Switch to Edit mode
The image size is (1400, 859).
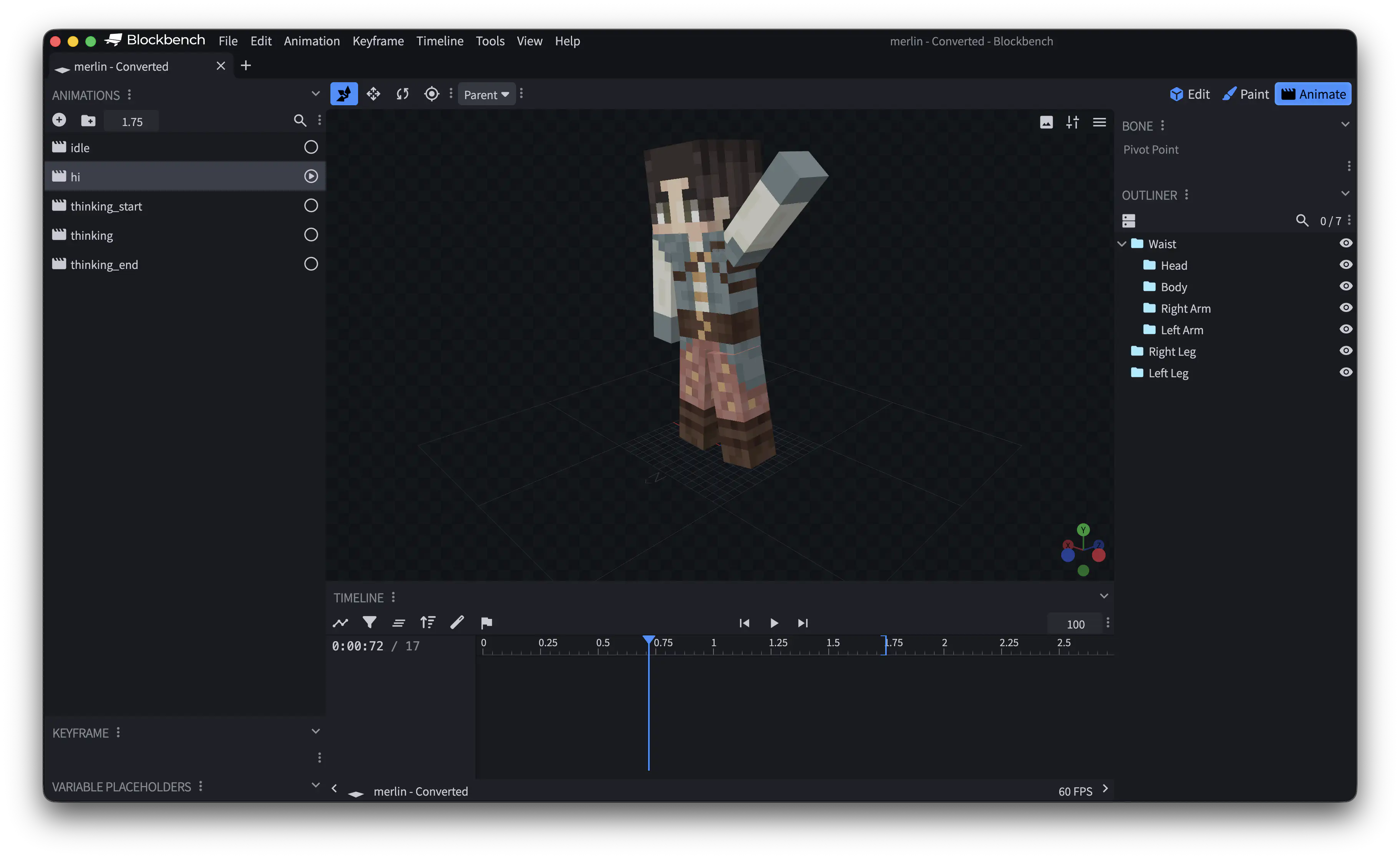point(1190,94)
